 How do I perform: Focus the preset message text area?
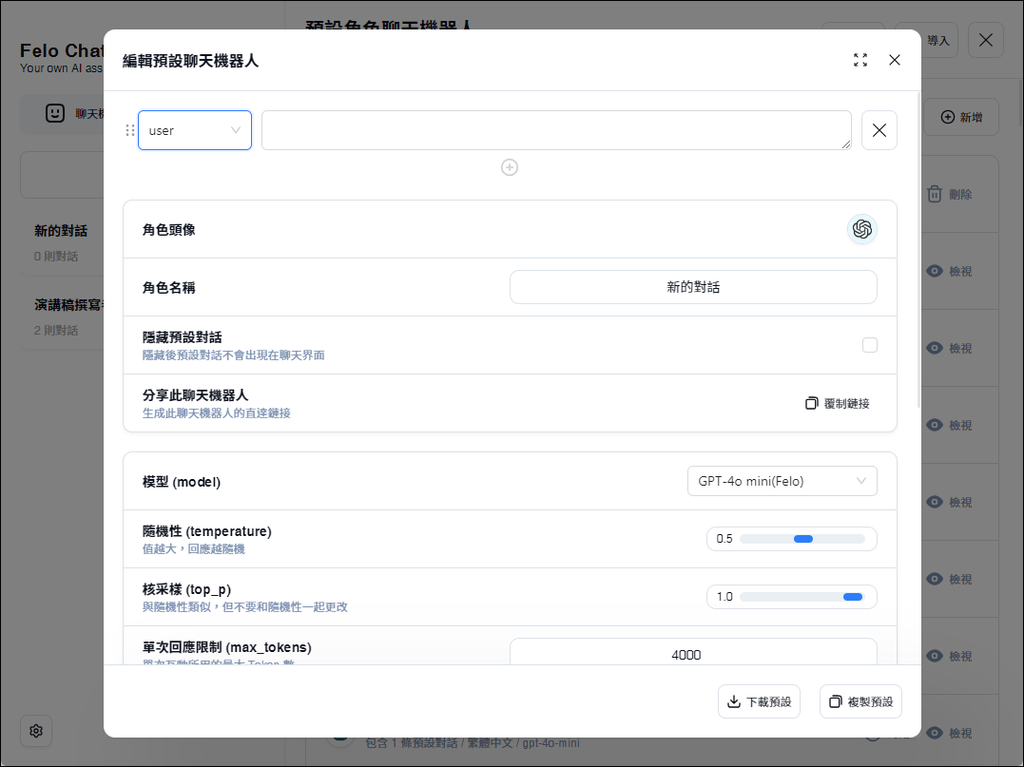[x=556, y=130]
